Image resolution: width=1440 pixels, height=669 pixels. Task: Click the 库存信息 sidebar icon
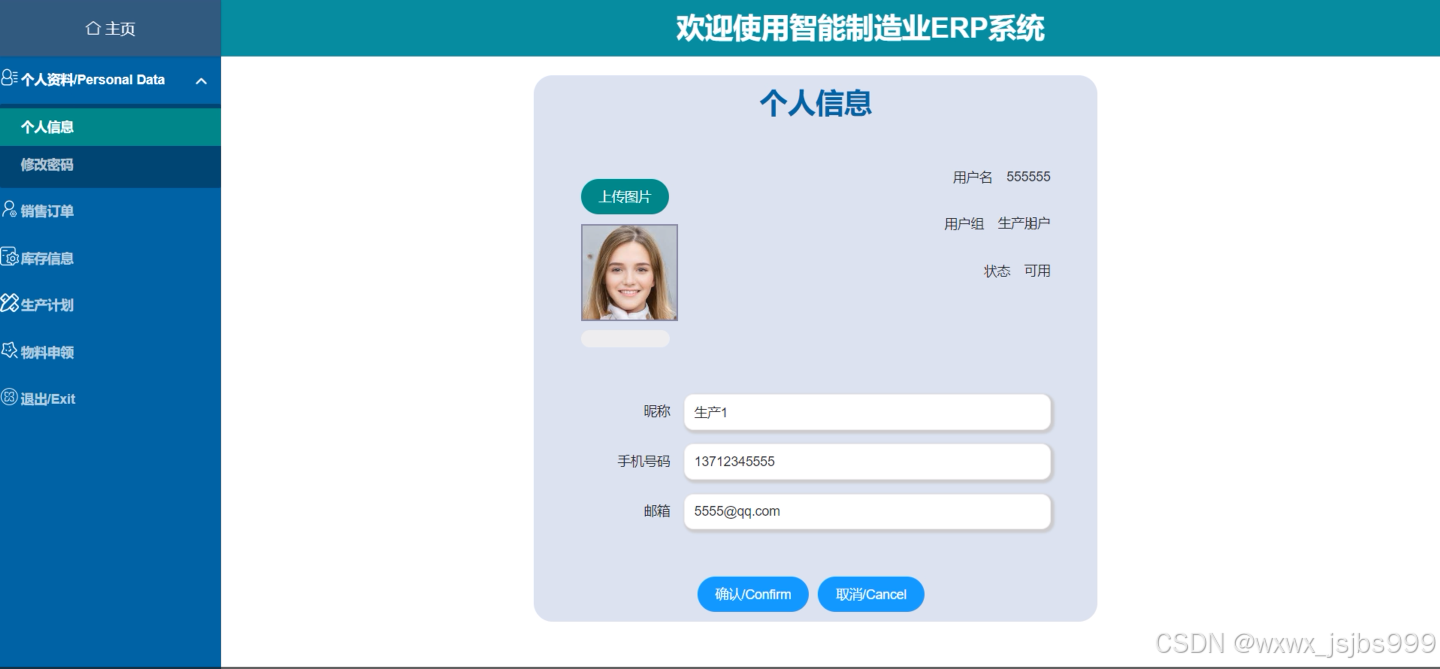coord(9,257)
